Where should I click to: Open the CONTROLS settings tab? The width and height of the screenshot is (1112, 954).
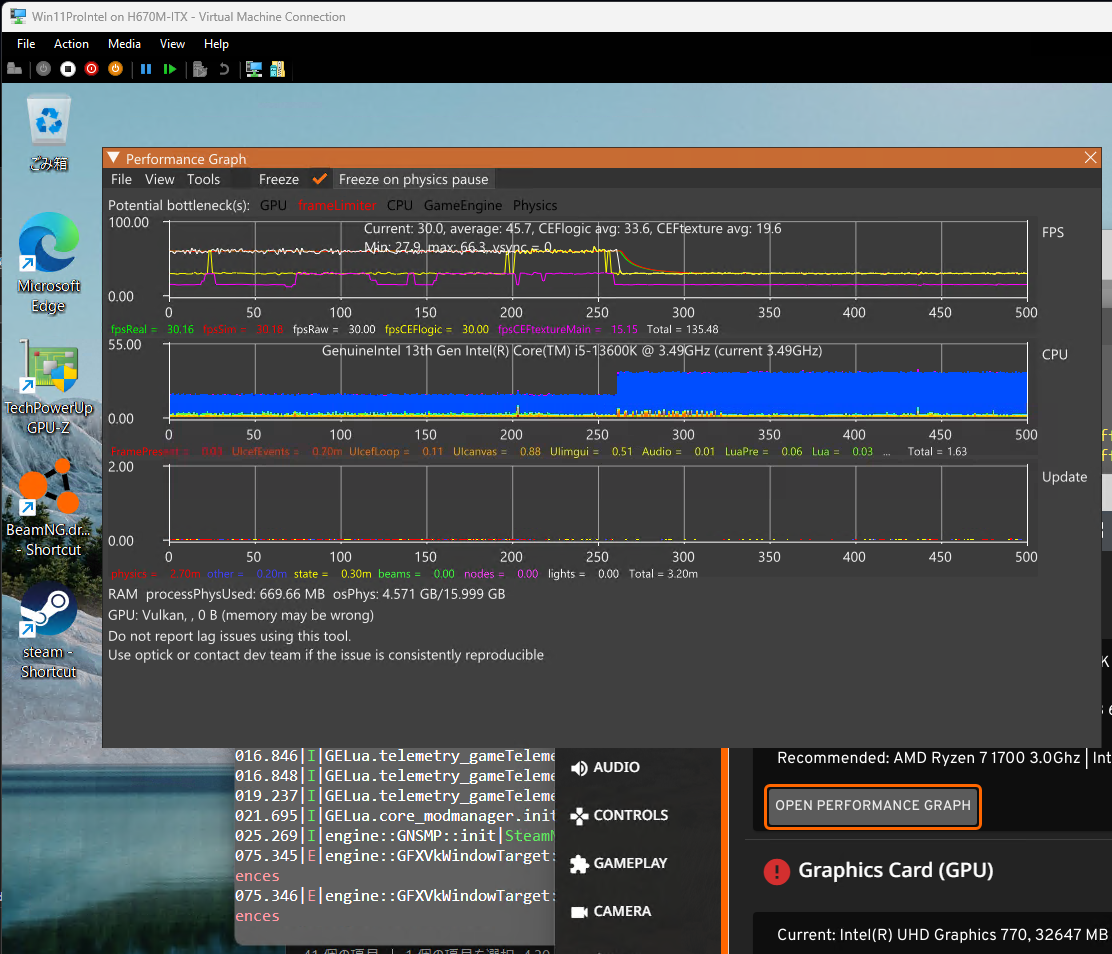(x=620, y=816)
